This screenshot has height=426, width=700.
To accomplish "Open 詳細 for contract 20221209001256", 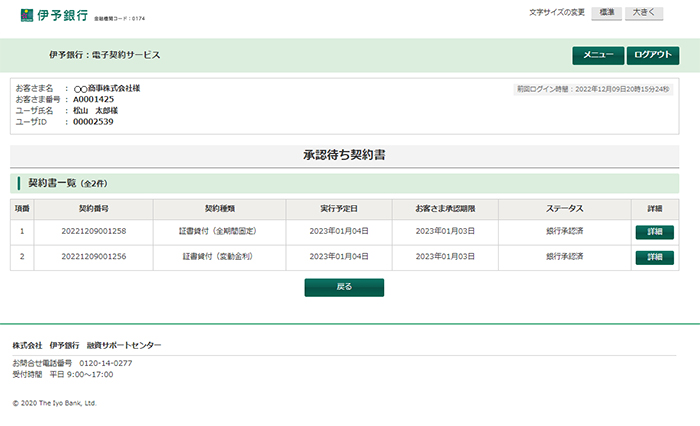I will 654,257.
